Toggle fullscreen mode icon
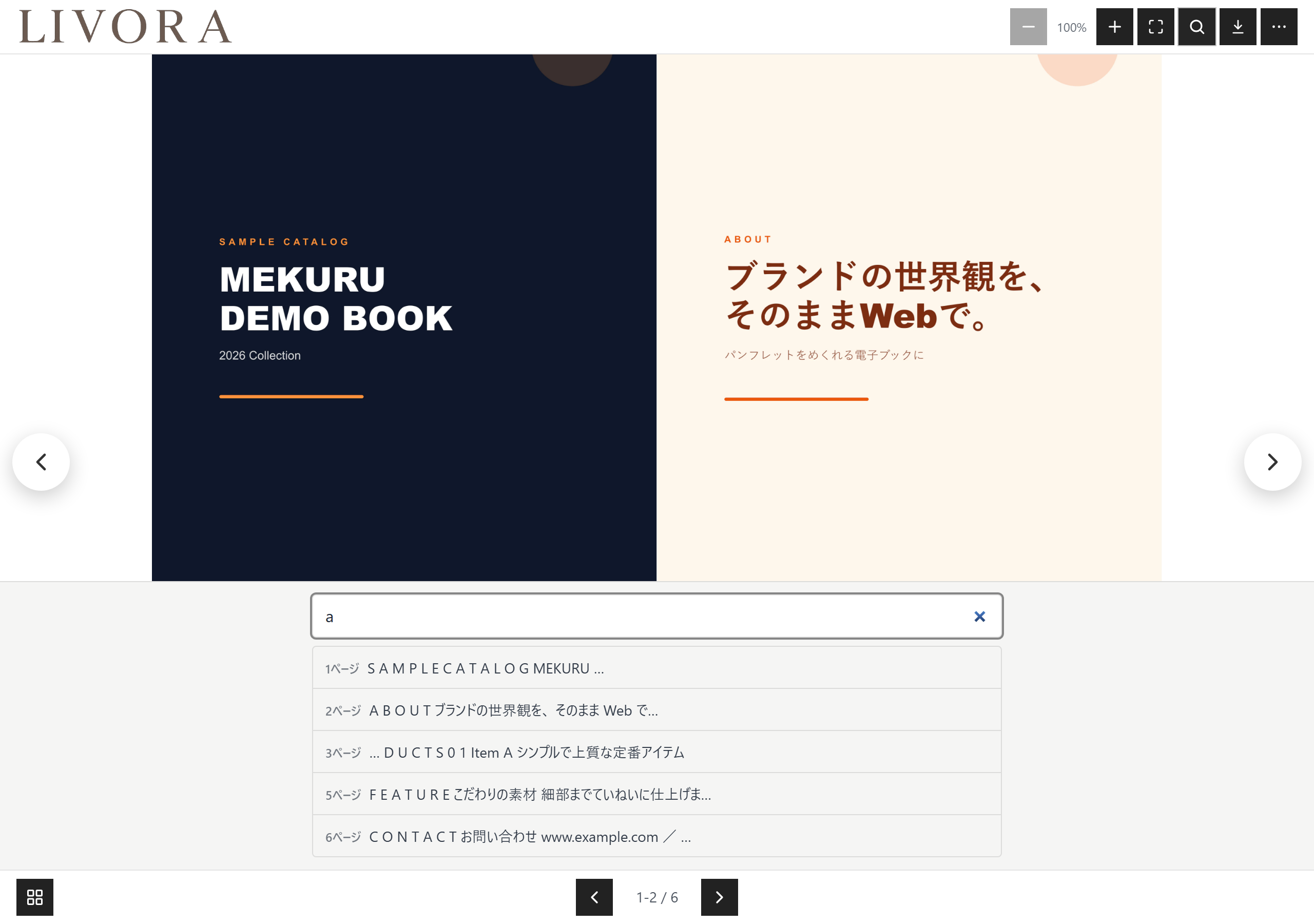The height and width of the screenshot is (924, 1314). tap(1155, 27)
